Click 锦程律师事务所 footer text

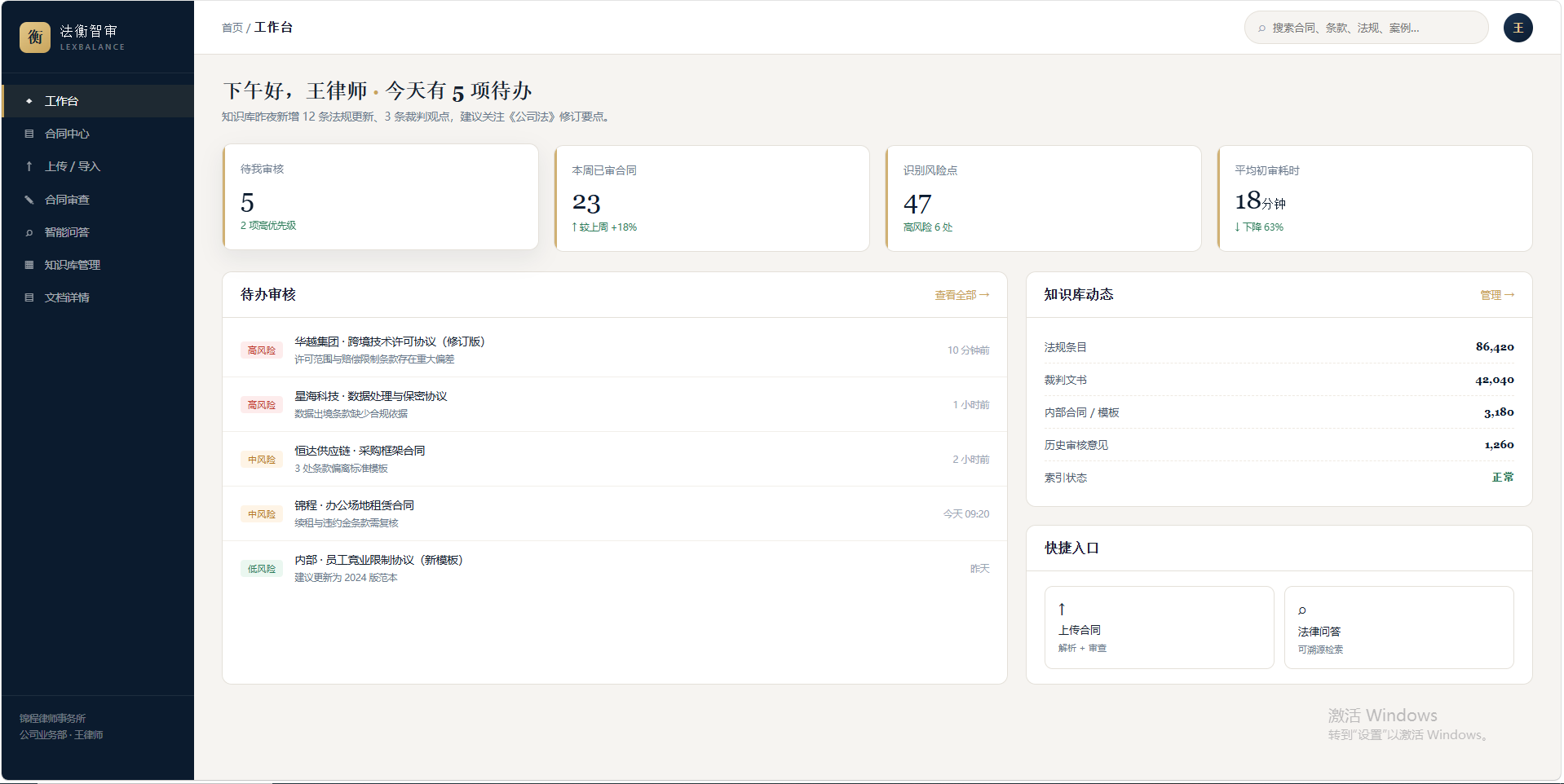click(x=52, y=719)
